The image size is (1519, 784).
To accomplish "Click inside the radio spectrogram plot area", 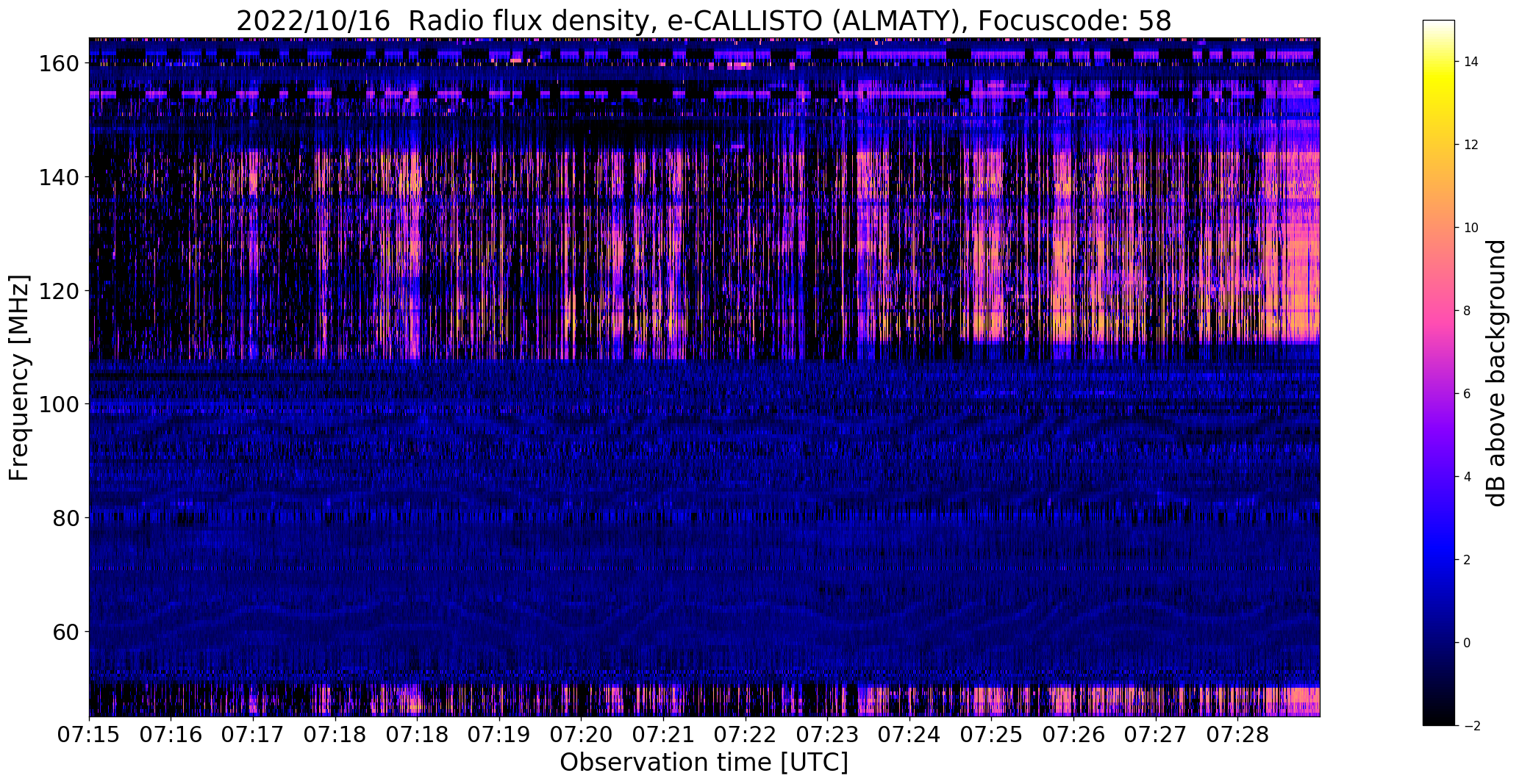I will pyautogui.click(x=704, y=377).
